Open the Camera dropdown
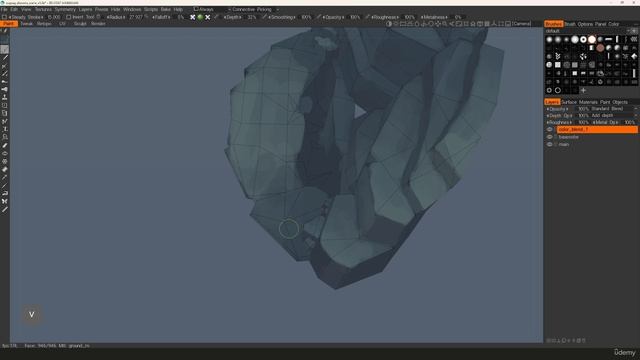640x360 pixels. (522, 24)
